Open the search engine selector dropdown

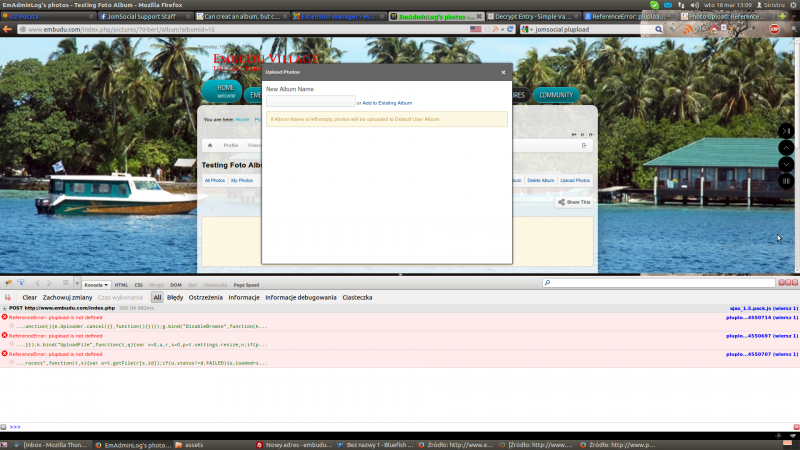pyautogui.click(x=527, y=30)
